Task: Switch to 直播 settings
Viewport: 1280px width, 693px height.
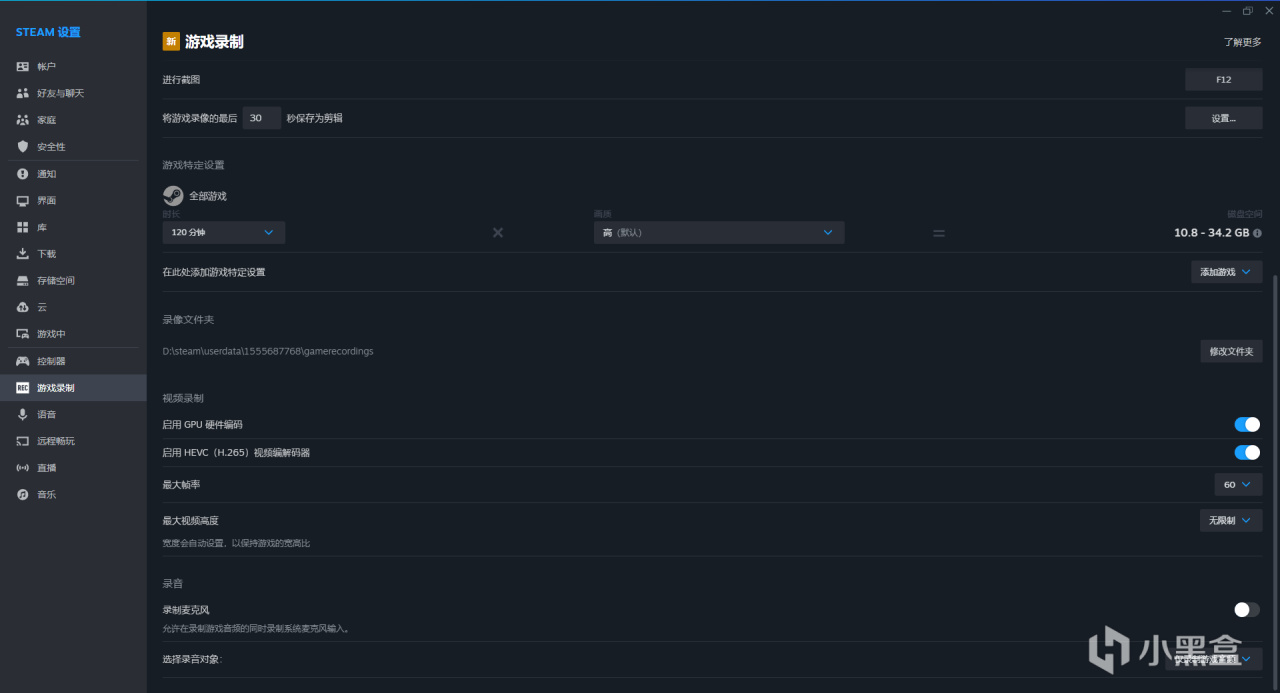Action: pos(73,468)
